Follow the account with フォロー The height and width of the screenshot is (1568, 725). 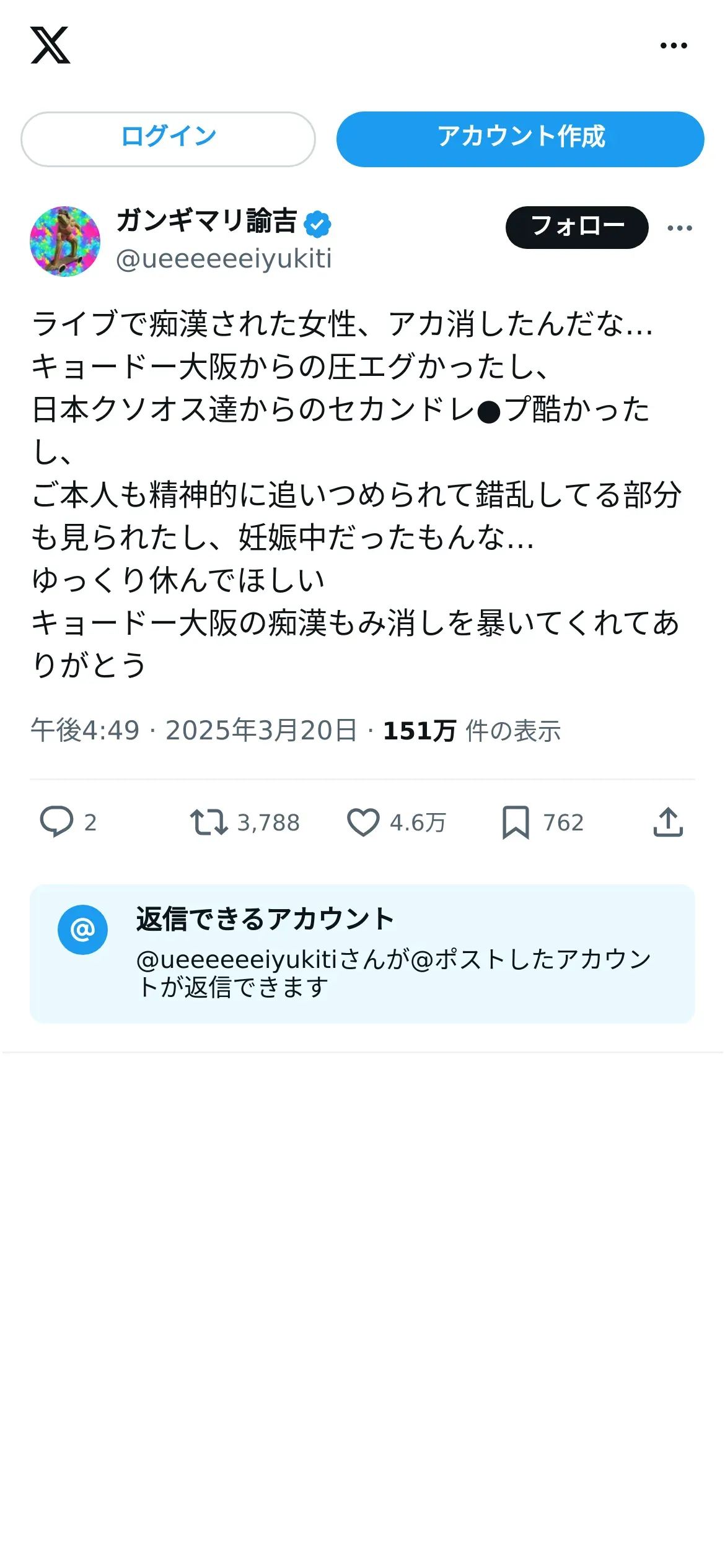(x=577, y=227)
